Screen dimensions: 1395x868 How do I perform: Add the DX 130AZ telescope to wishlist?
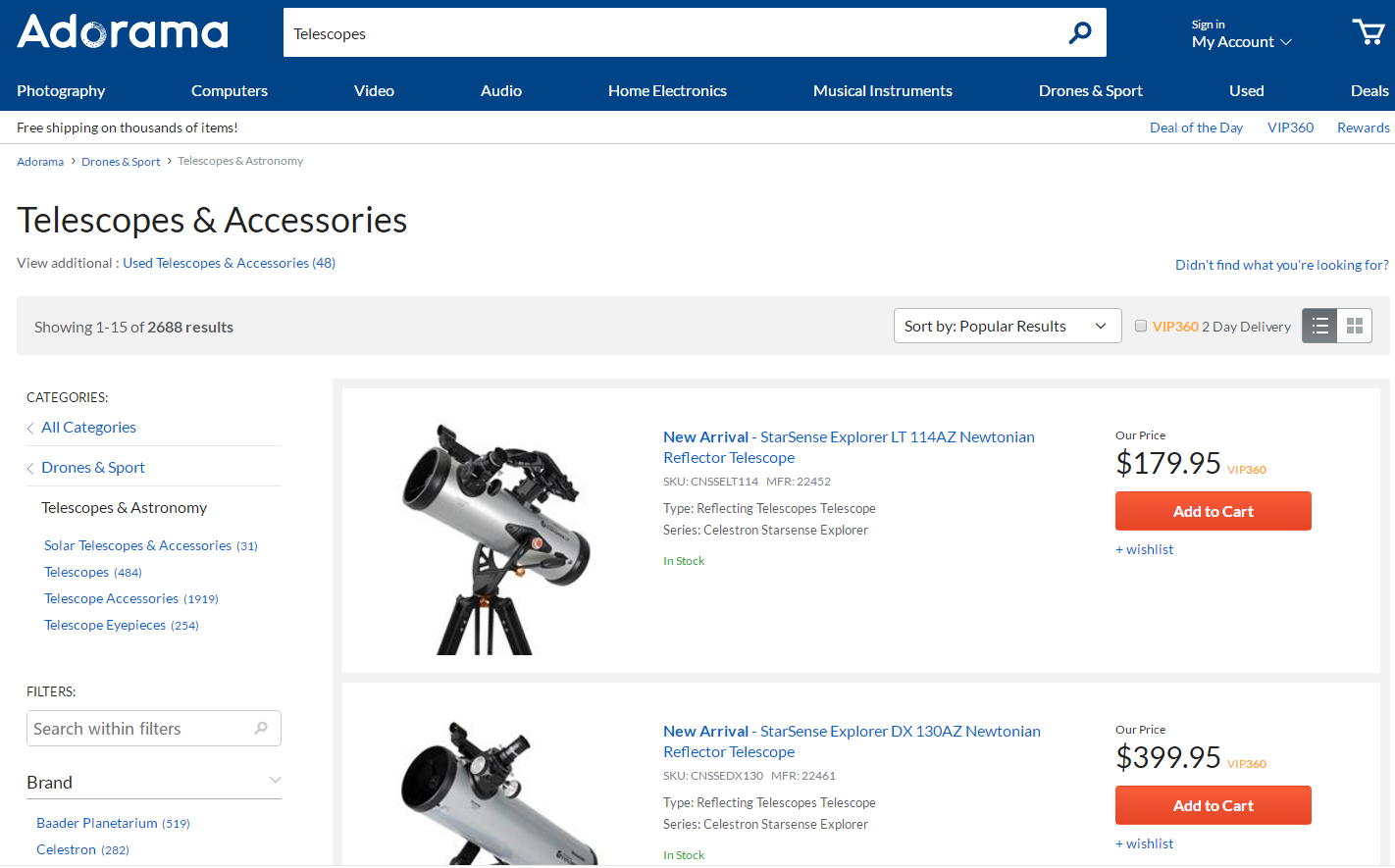1145,843
